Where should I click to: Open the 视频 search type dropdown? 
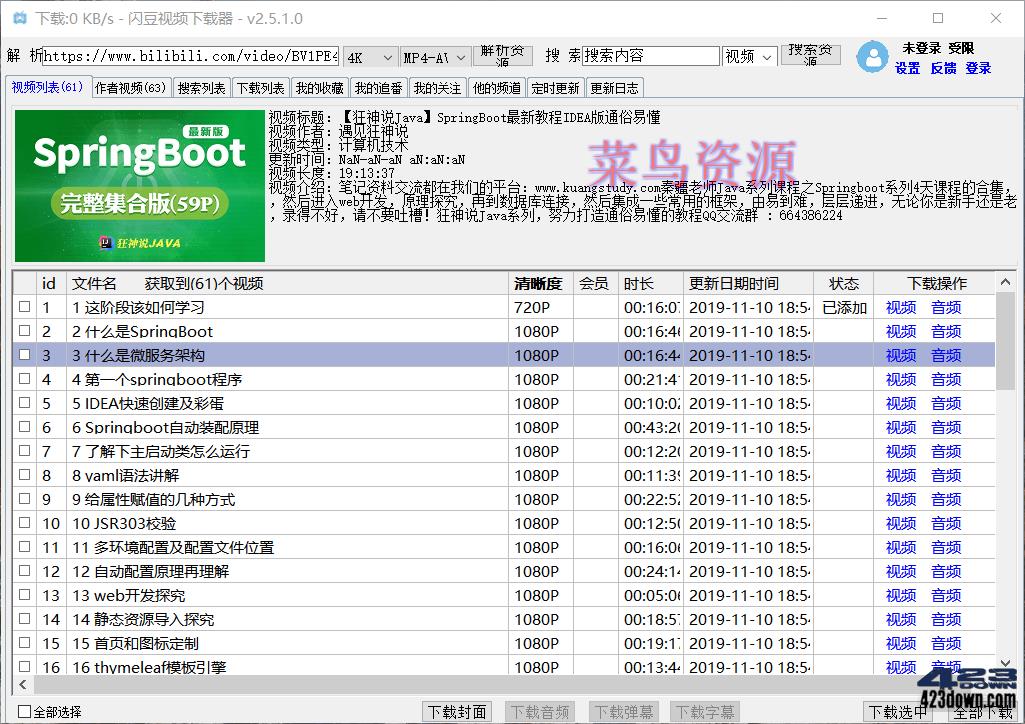pos(749,57)
